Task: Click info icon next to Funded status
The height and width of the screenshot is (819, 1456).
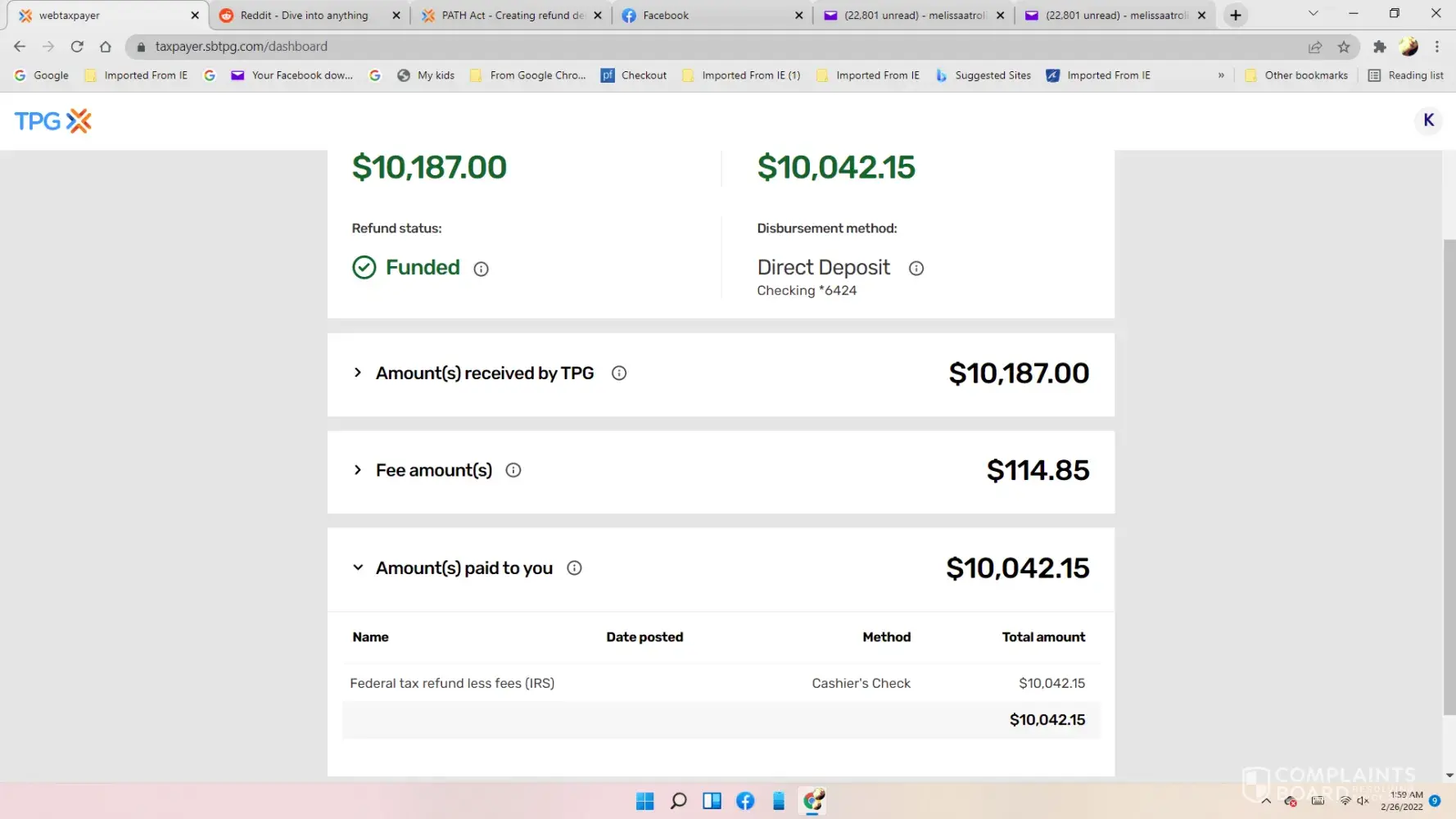Action: 482,269
